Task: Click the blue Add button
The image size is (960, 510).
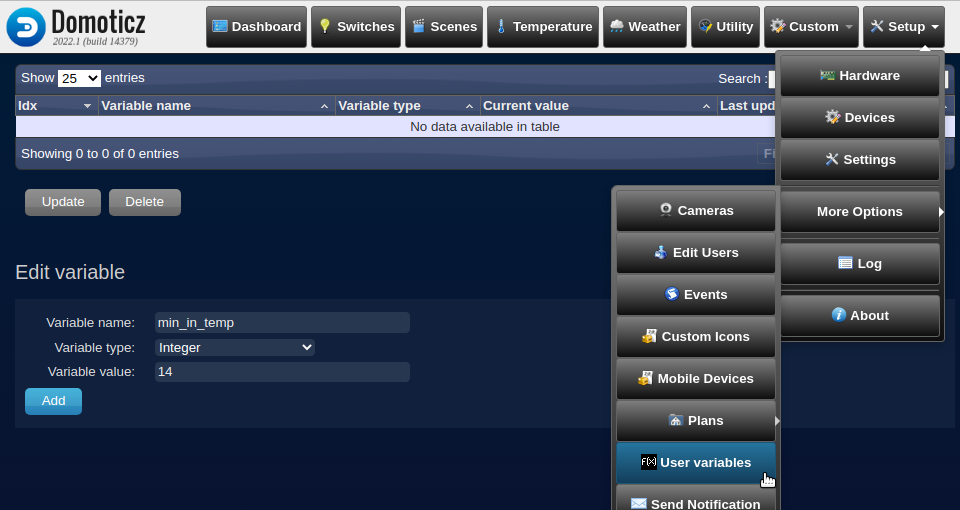Action: 53,401
